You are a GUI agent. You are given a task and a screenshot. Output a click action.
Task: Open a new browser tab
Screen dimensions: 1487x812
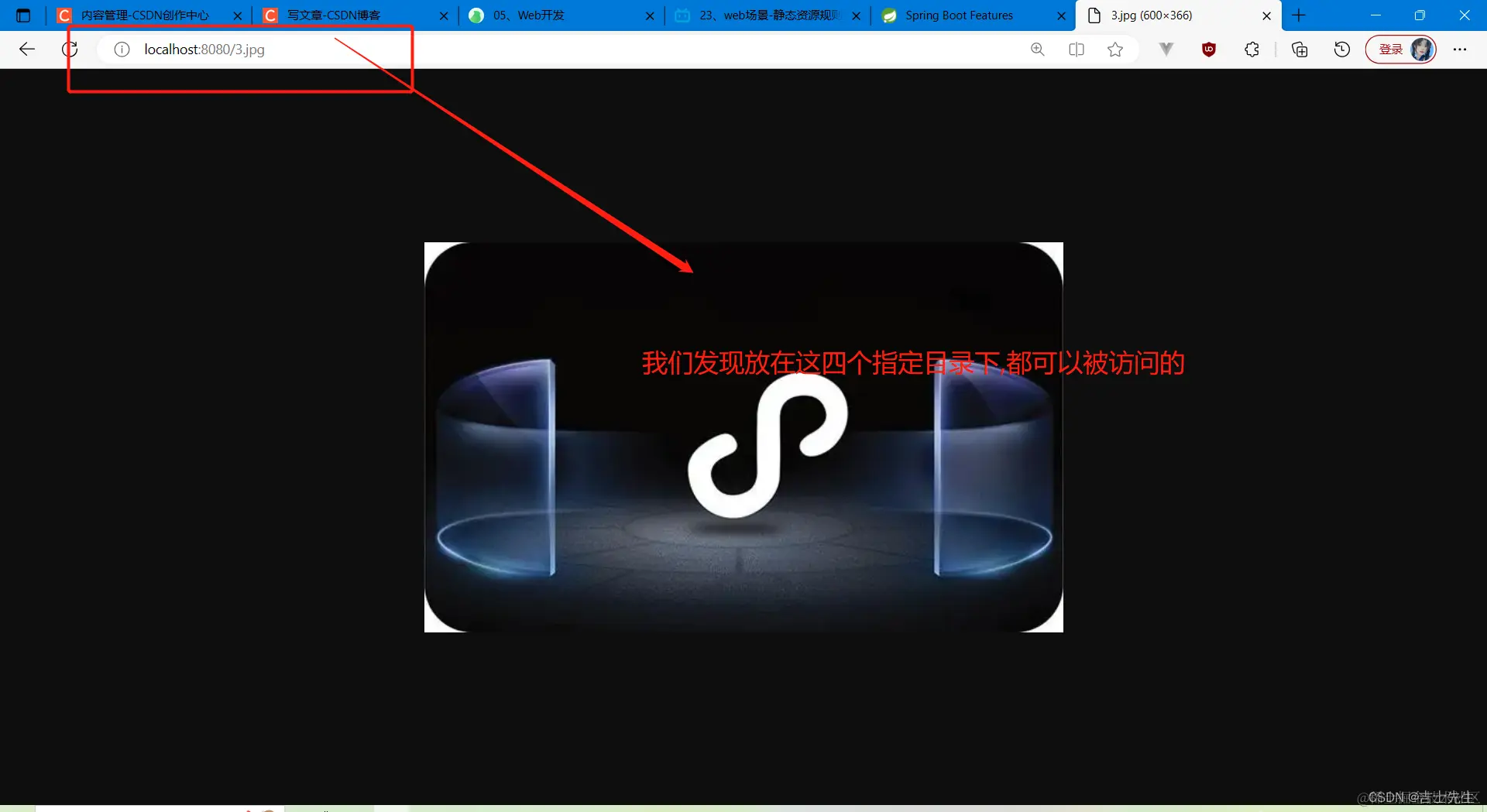[x=1299, y=15]
